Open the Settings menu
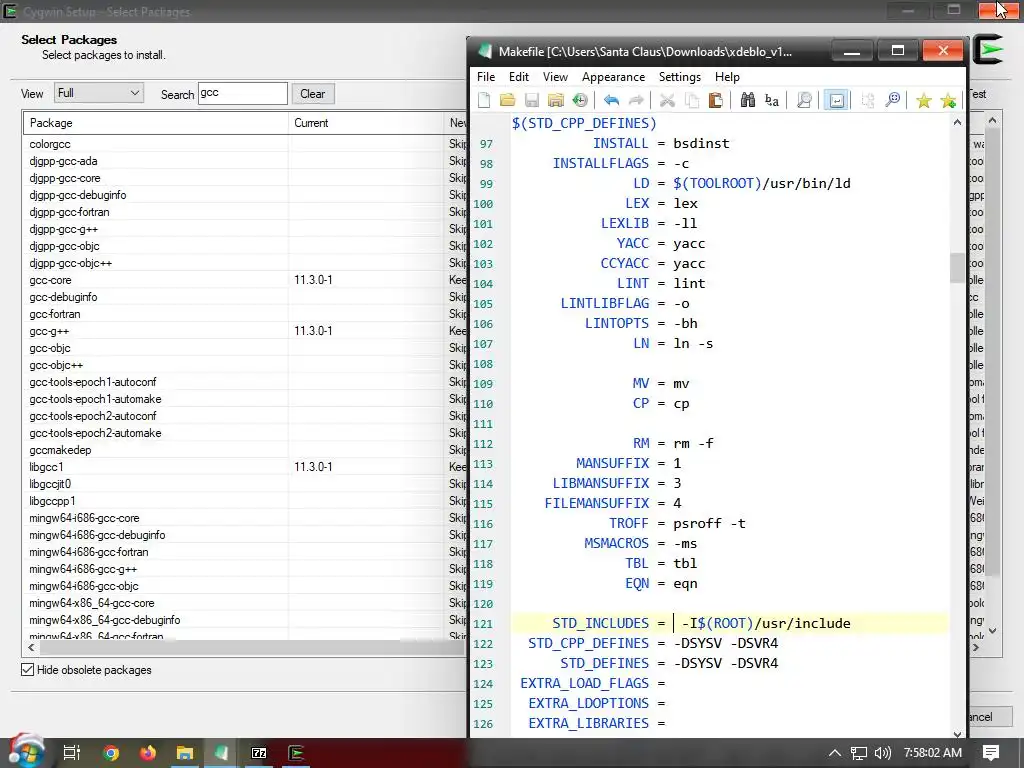Screen dimensions: 1024x768 pyautogui.click(x=680, y=77)
